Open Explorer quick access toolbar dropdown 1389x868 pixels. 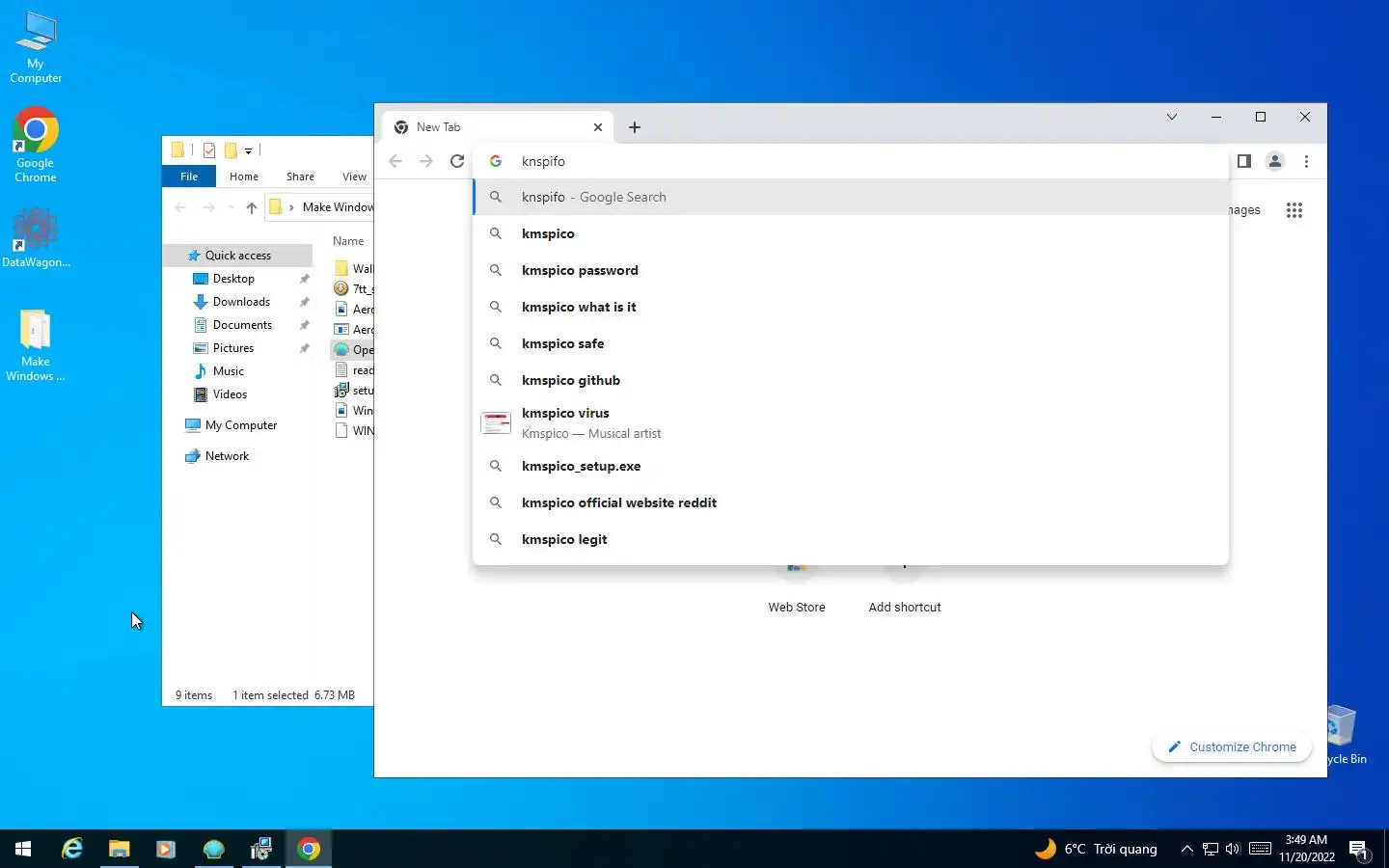[x=248, y=150]
